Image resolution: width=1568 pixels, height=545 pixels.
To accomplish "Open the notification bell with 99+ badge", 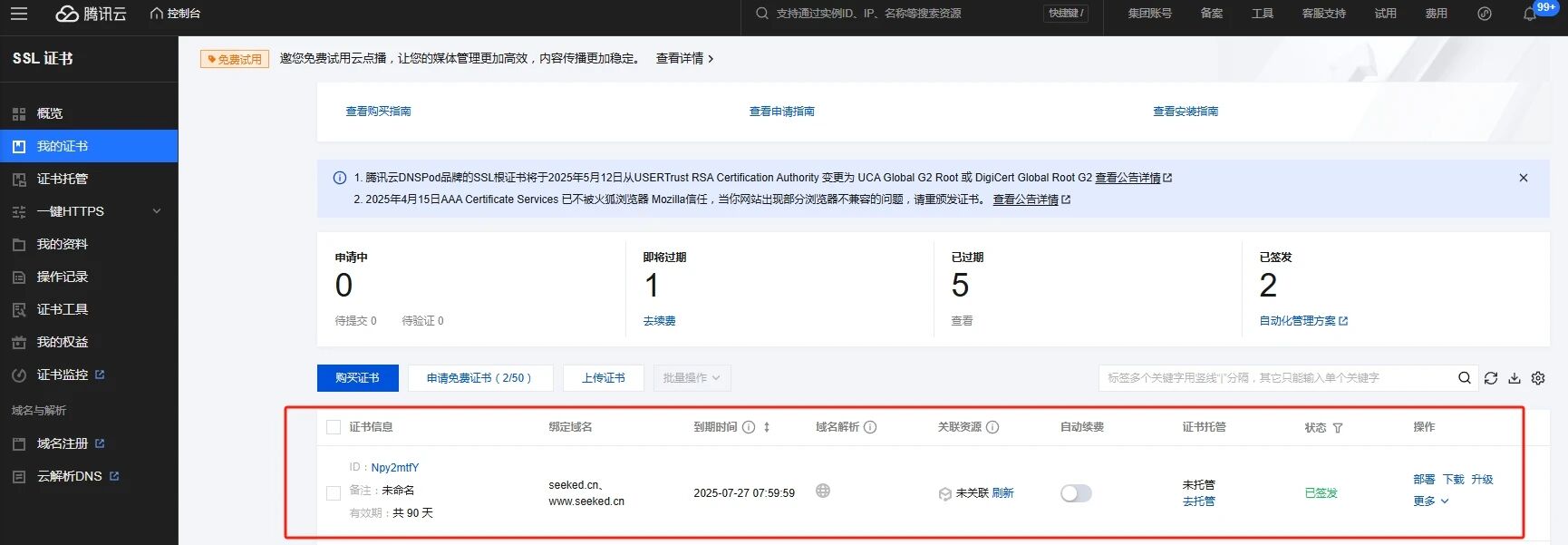I will [1530, 14].
